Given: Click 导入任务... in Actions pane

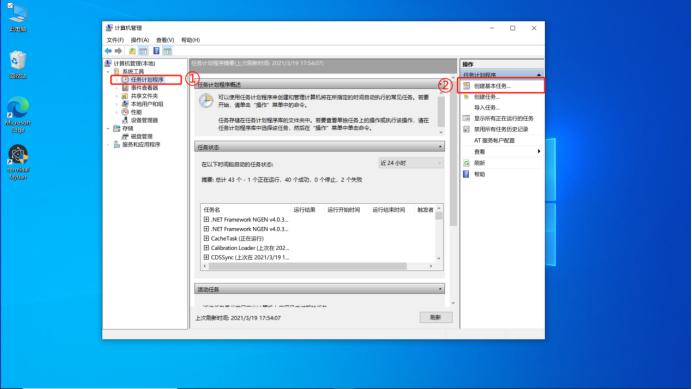Looking at the screenshot, I should tap(487, 108).
